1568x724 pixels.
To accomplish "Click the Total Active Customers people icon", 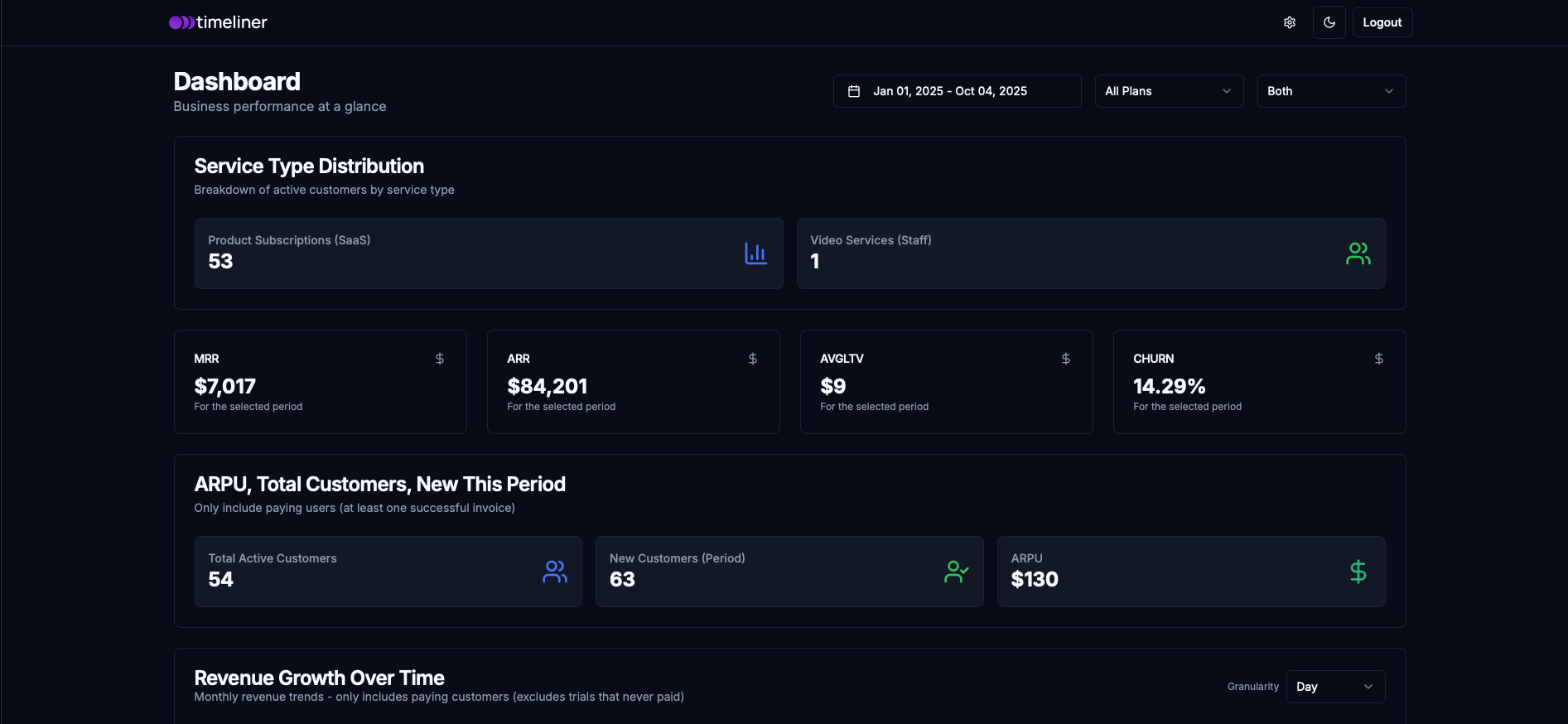I will click(555, 572).
